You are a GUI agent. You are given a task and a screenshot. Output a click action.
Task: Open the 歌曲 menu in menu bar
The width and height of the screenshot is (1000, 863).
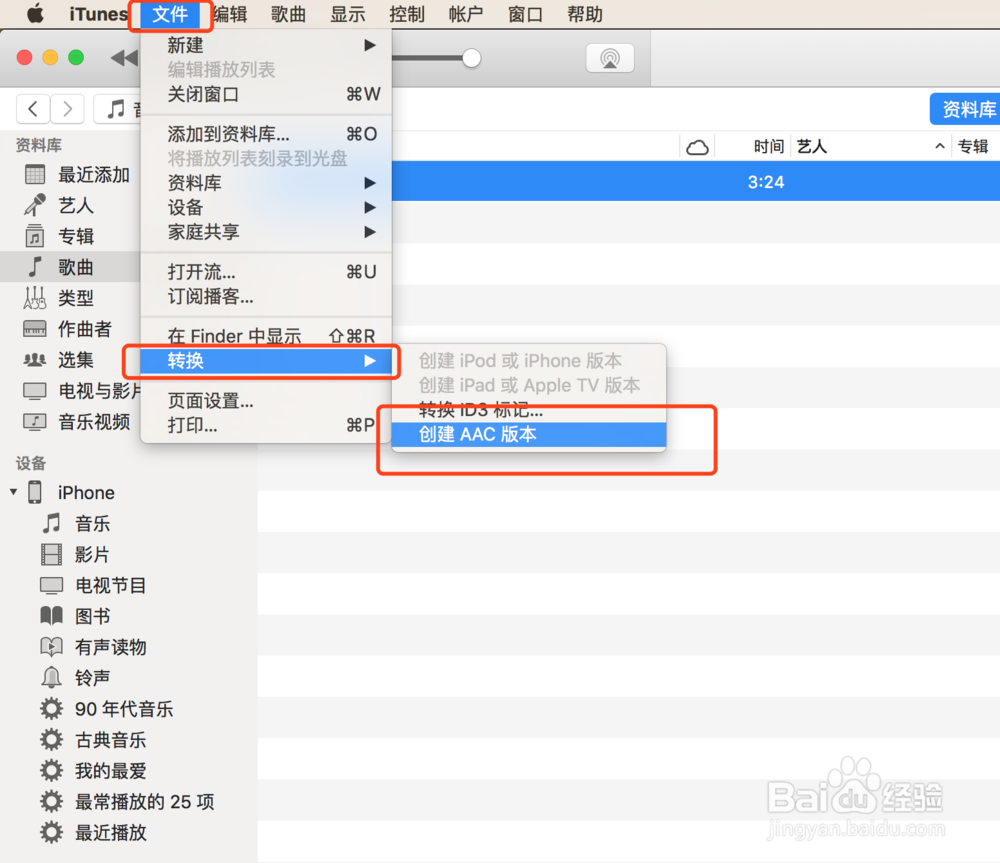coord(288,14)
